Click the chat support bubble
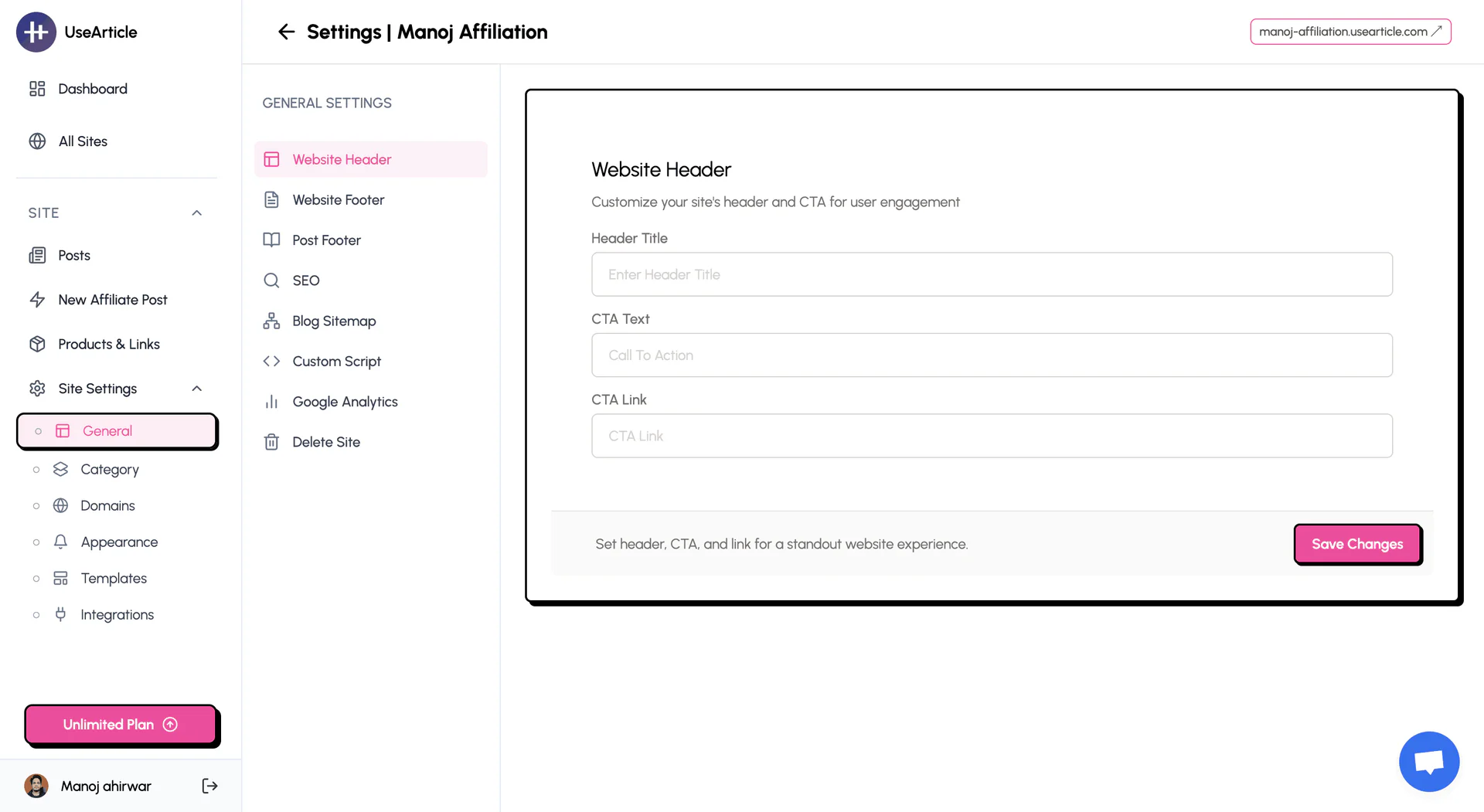Image resolution: width=1484 pixels, height=812 pixels. pyautogui.click(x=1428, y=761)
